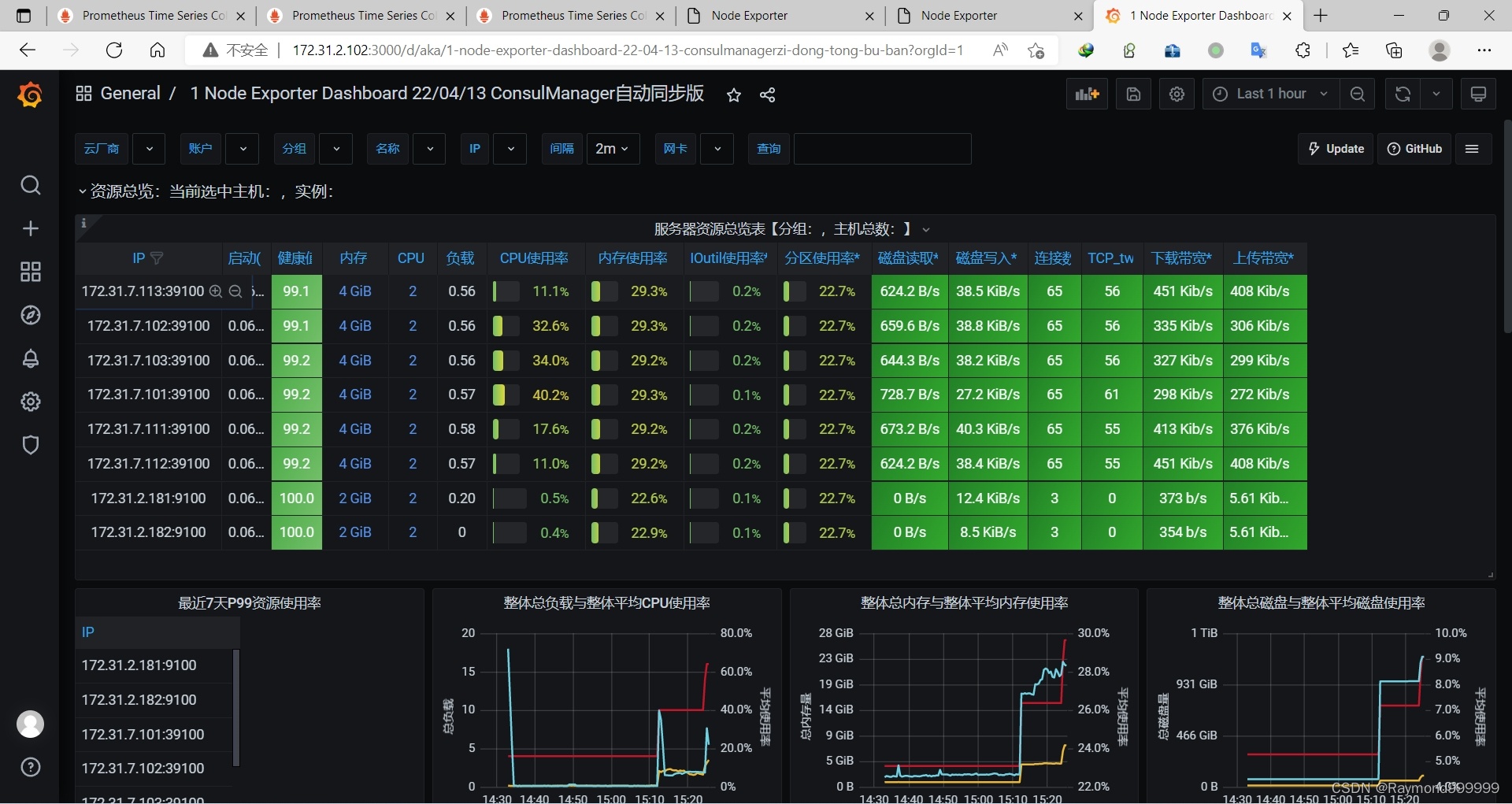Star this dashboard as favorite

click(x=734, y=95)
